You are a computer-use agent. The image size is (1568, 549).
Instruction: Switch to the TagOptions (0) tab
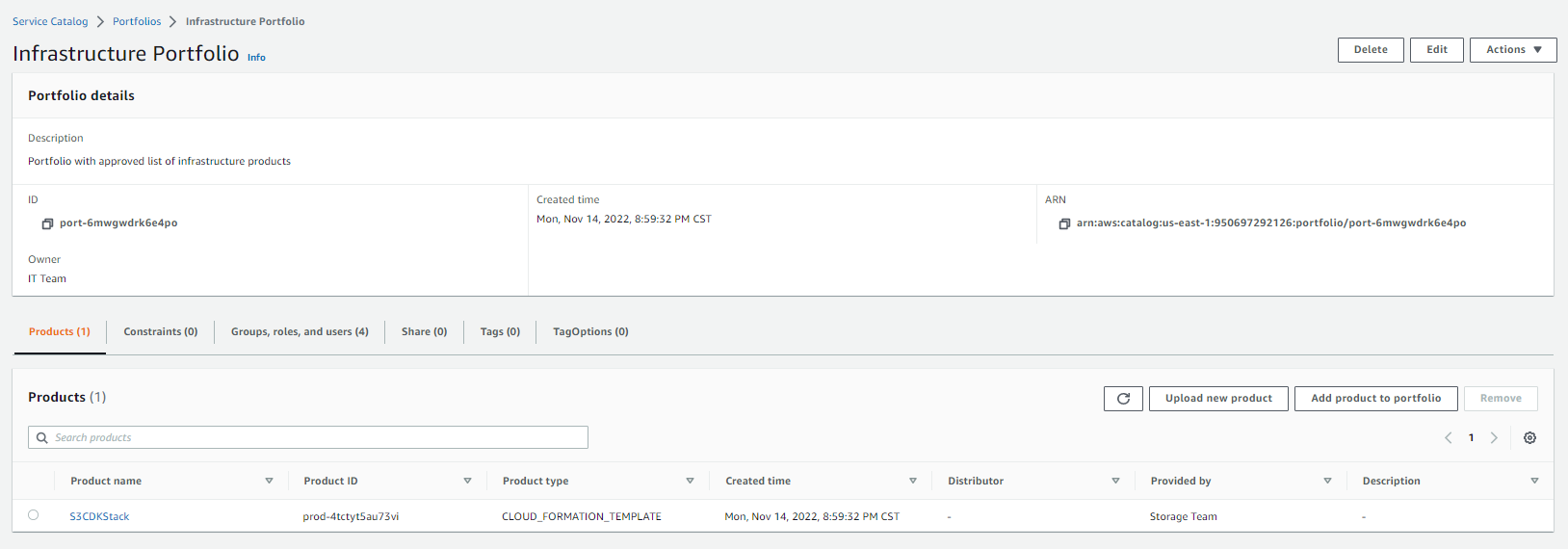click(x=590, y=332)
